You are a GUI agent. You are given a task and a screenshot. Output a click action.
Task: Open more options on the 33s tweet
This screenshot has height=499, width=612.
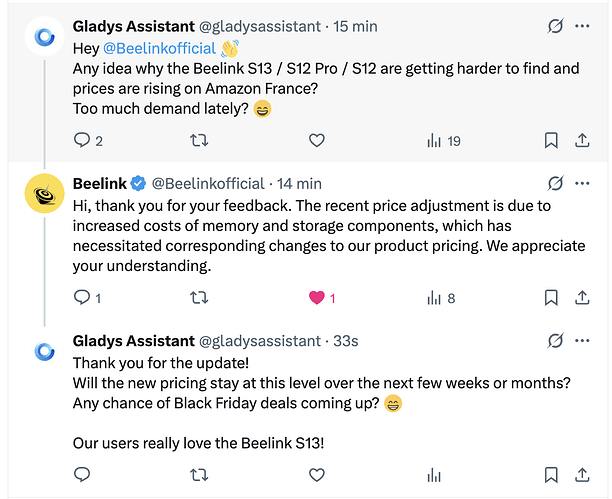click(585, 341)
